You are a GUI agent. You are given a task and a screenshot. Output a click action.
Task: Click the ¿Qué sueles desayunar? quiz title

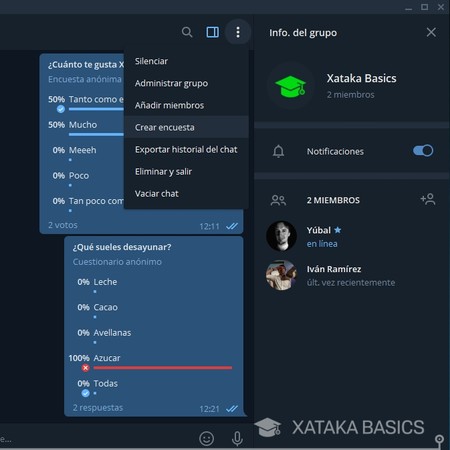(122, 247)
